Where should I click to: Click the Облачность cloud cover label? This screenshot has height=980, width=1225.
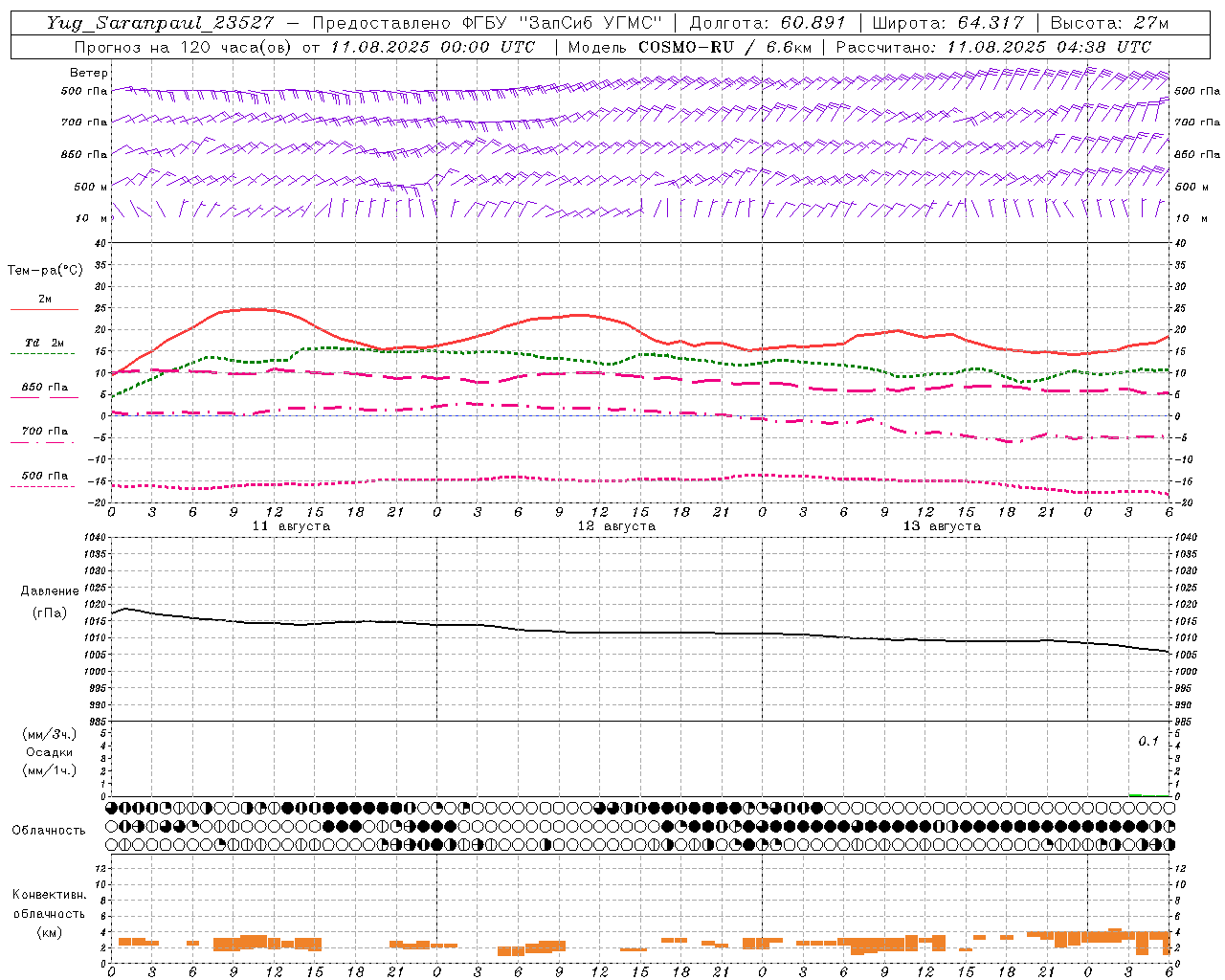click(x=49, y=830)
